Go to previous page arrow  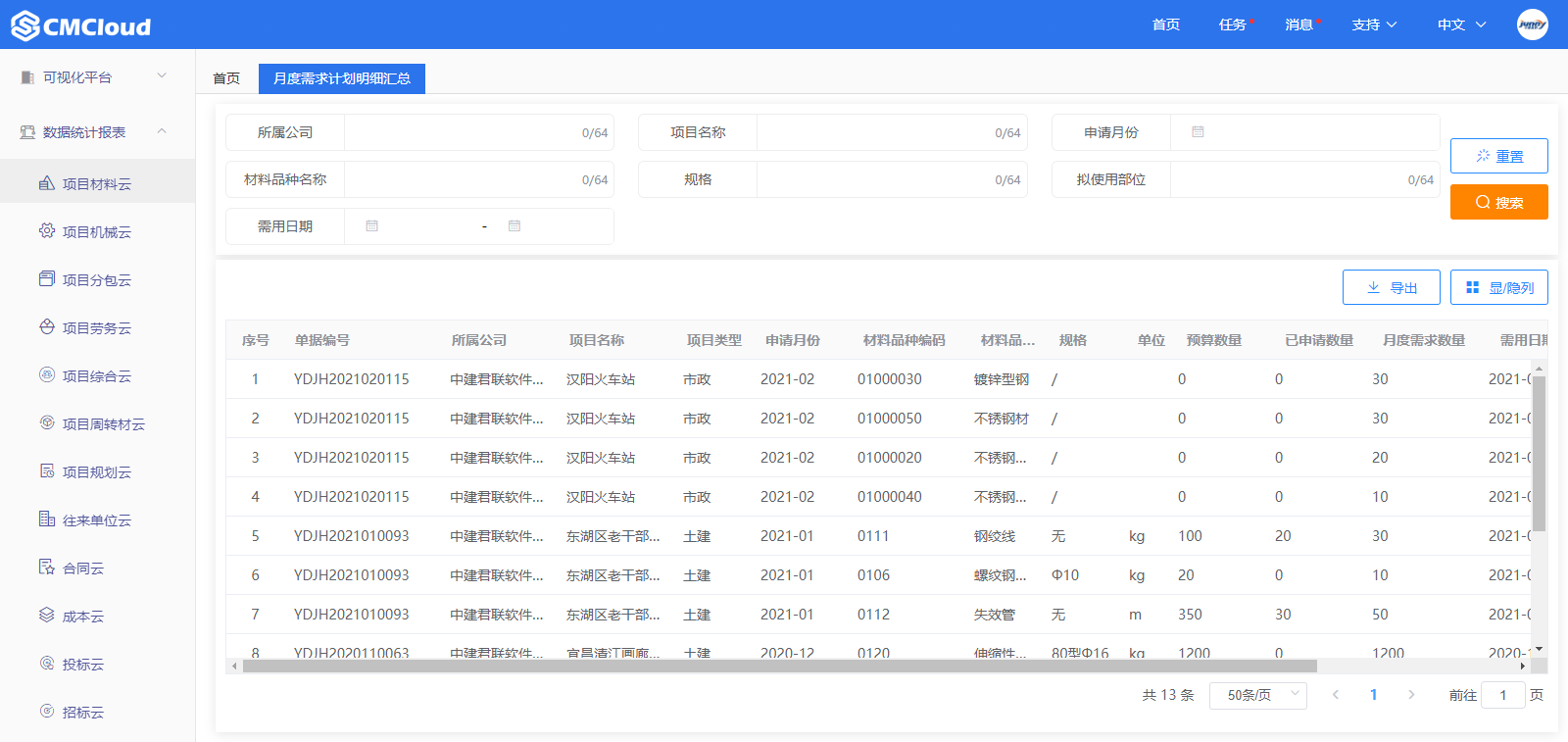(1336, 695)
